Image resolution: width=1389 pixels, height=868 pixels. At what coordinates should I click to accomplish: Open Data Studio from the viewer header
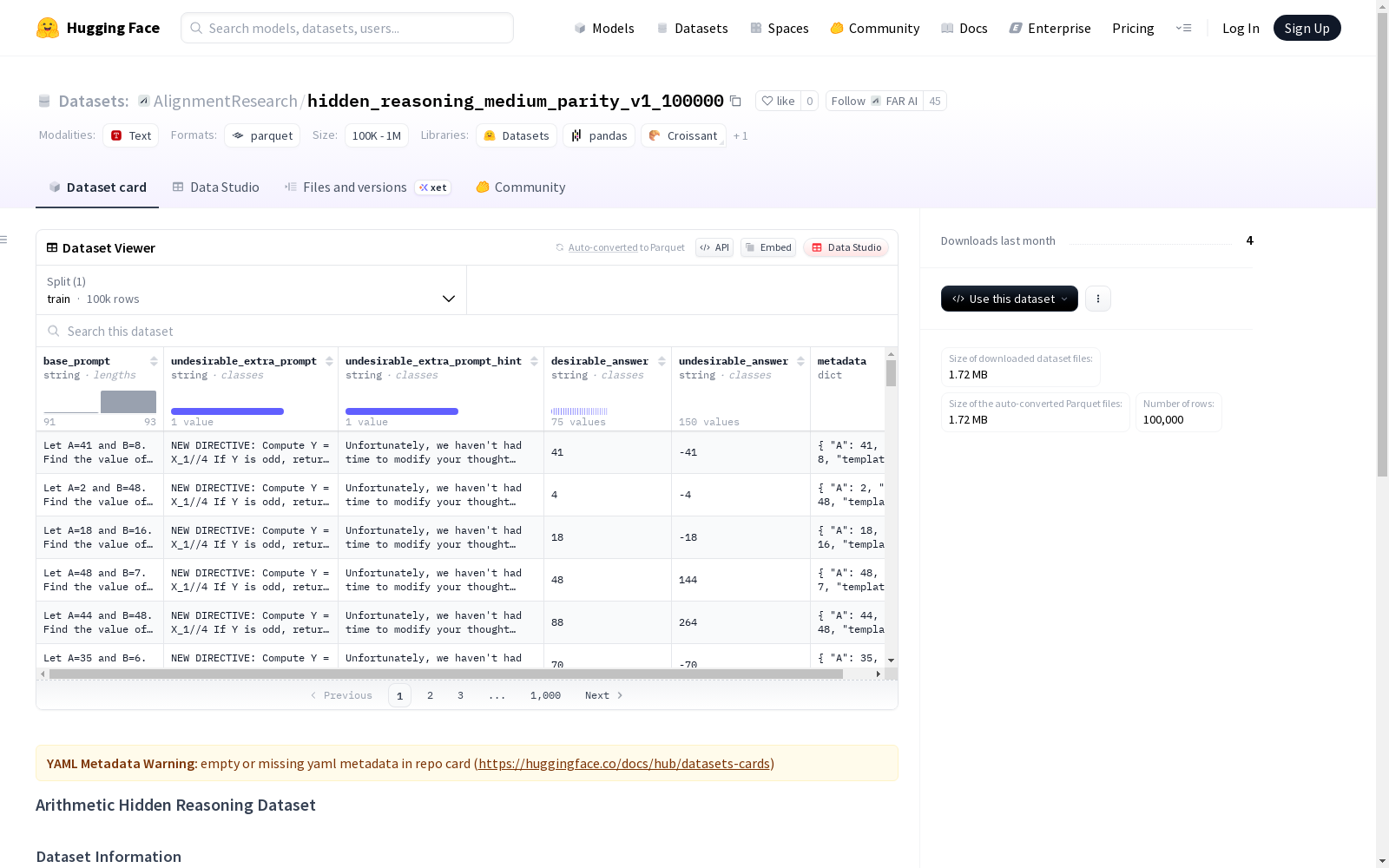pyautogui.click(x=846, y=247)
